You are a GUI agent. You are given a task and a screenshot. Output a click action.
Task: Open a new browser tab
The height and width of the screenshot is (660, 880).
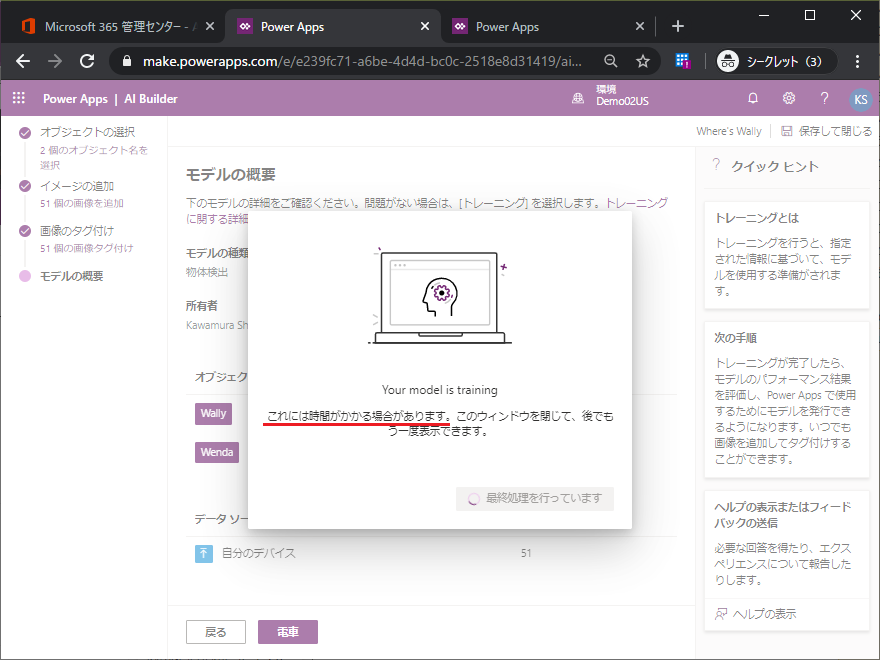click(x=677, y=26)
